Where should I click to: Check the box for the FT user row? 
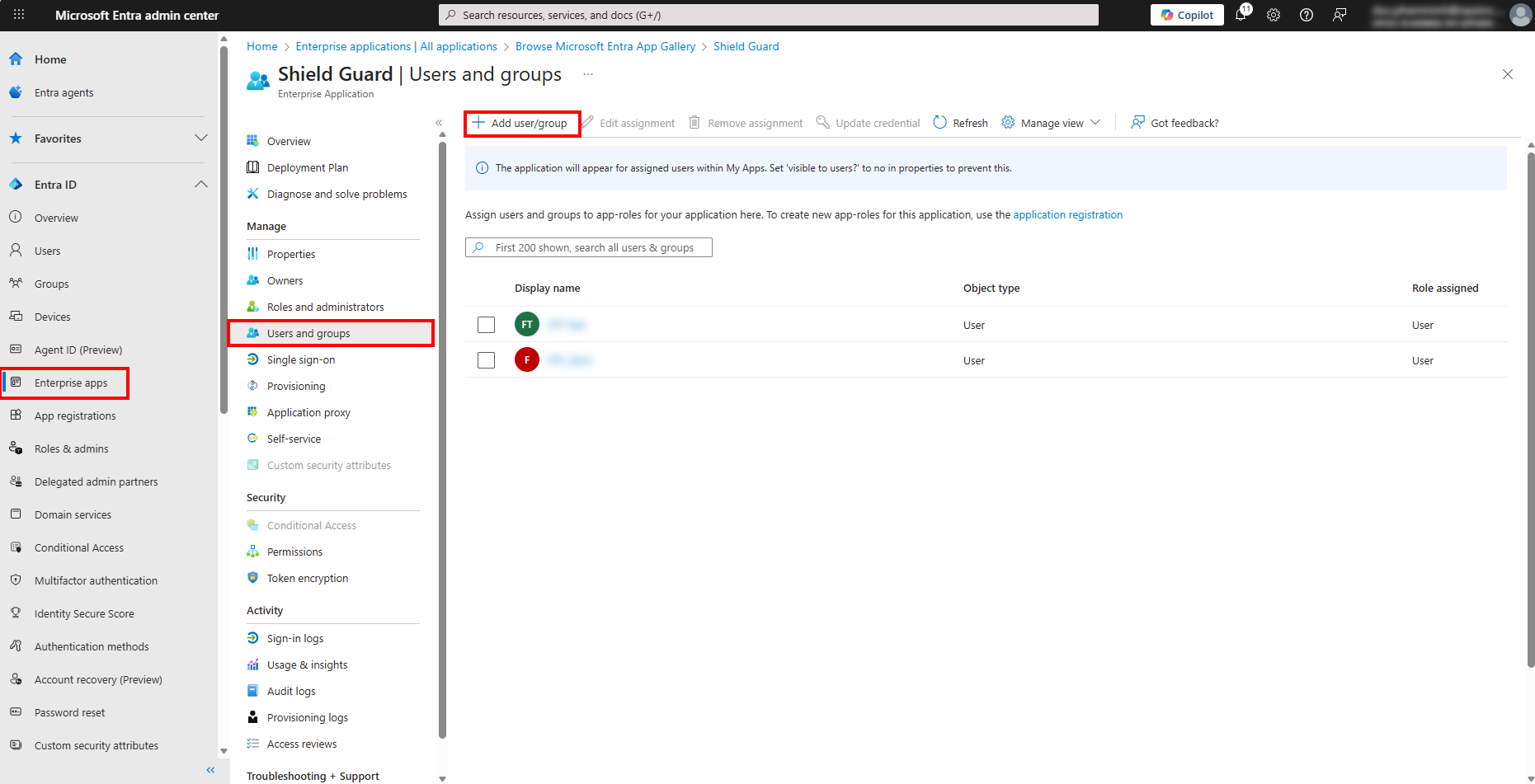[x=487, y=325]
